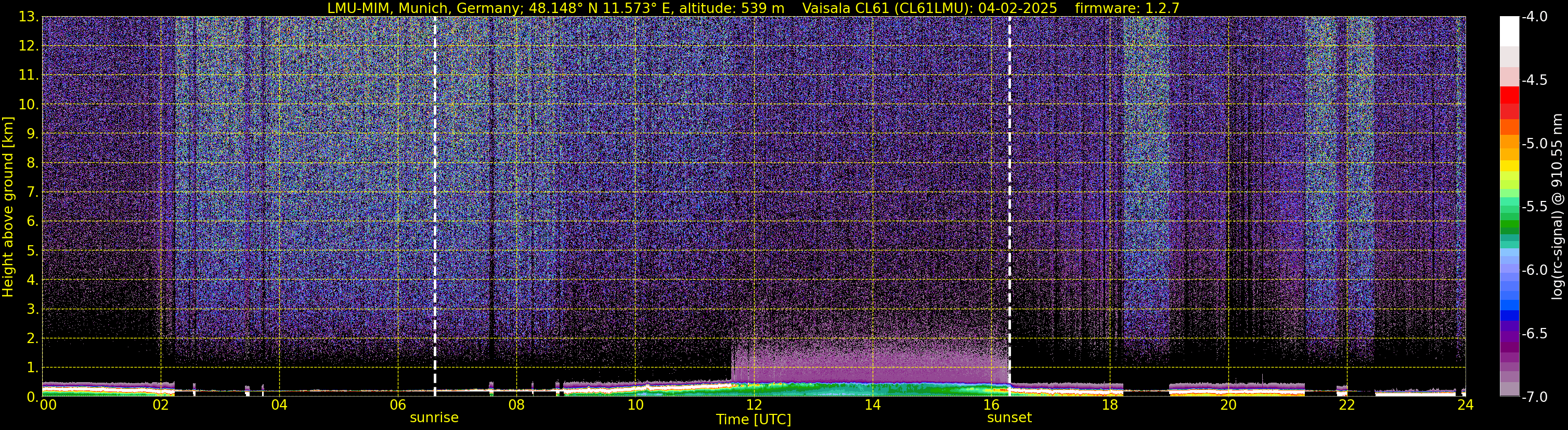Click the colorbar tick label "-6.5"
The width and height of the screenshot is (1568, 430).
1535,334
